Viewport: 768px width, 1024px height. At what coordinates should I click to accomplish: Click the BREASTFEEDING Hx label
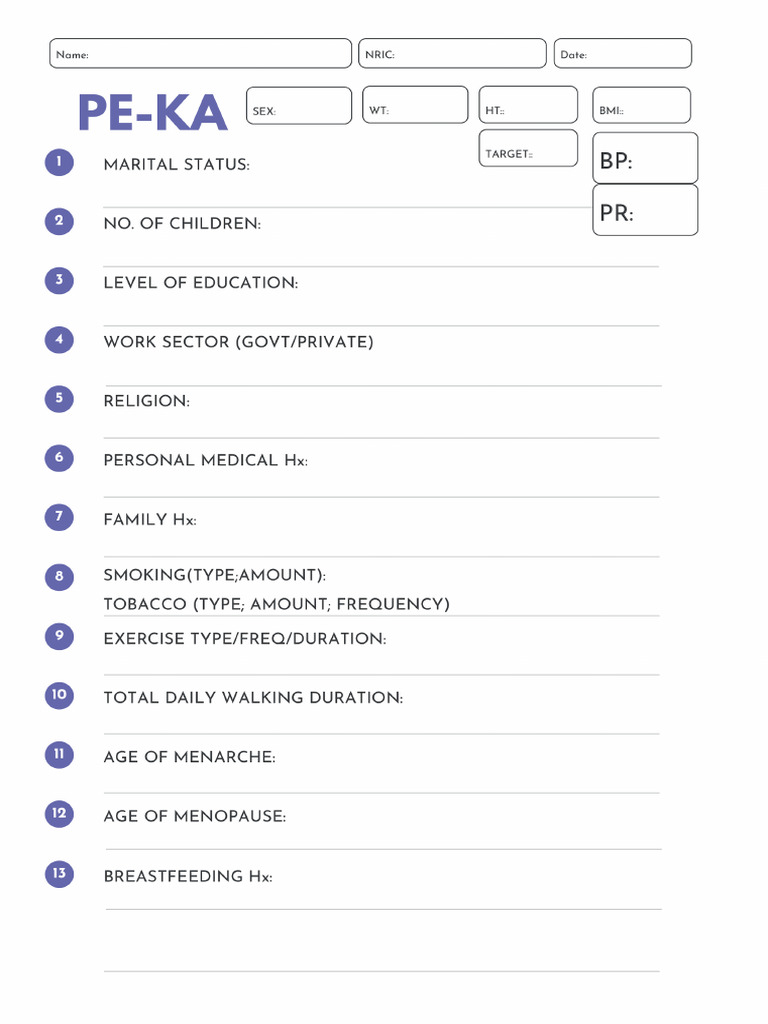point(188,876)
